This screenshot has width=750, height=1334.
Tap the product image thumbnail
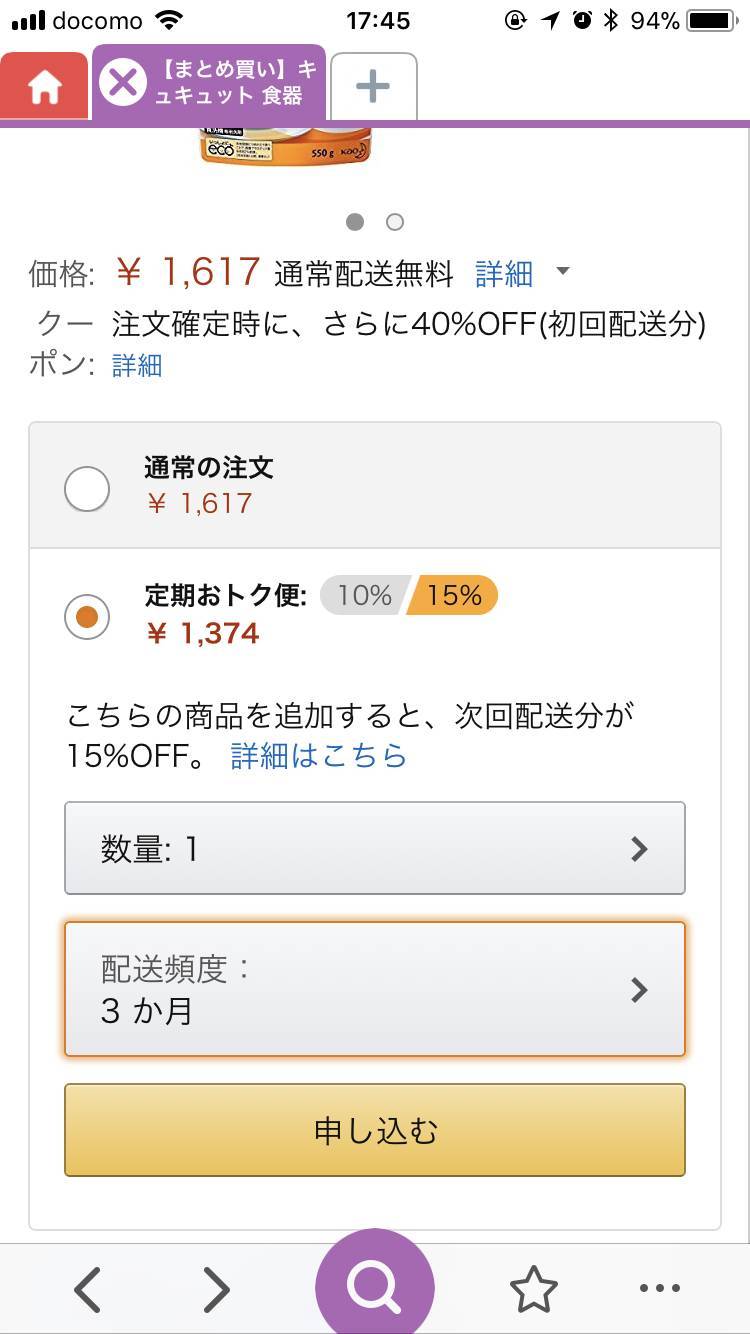coord(285,147)
